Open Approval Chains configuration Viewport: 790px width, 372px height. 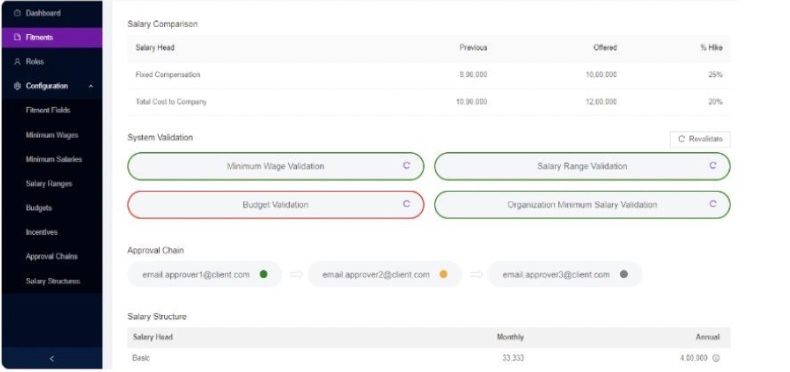click(51, 257)
